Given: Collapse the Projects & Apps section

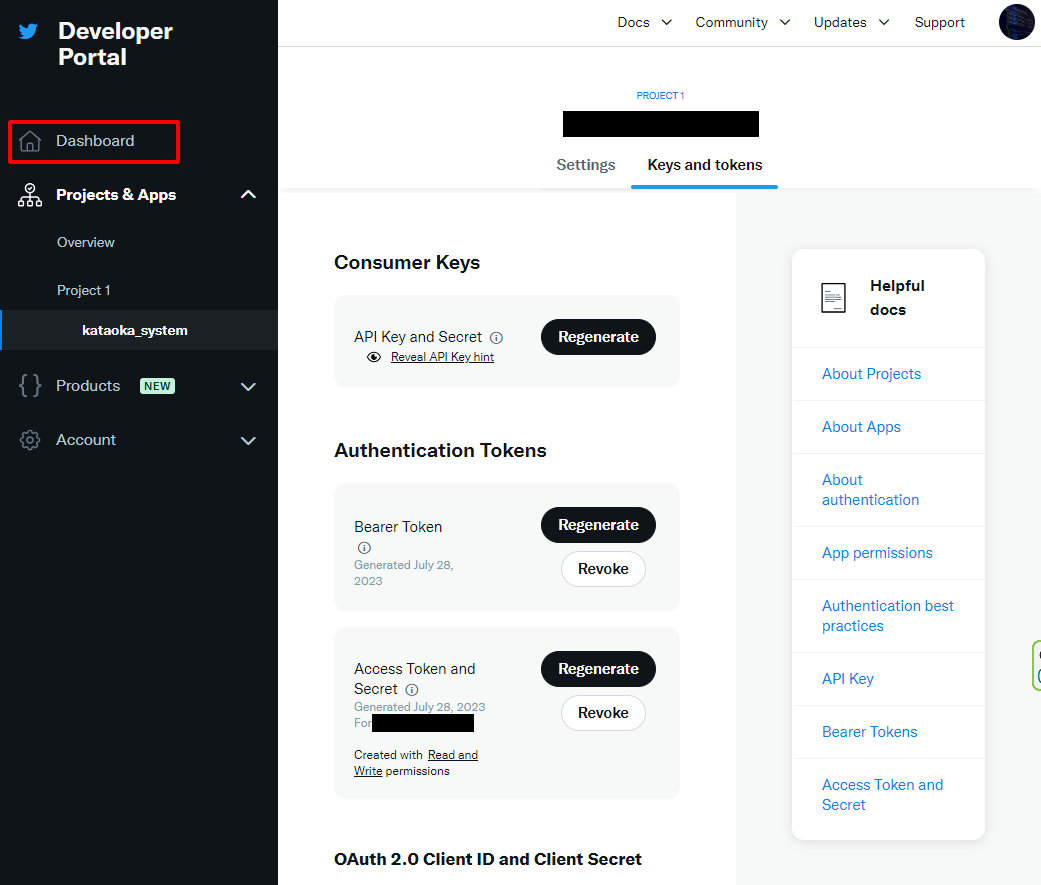Looking at the screenshot, I should point(248,195).
